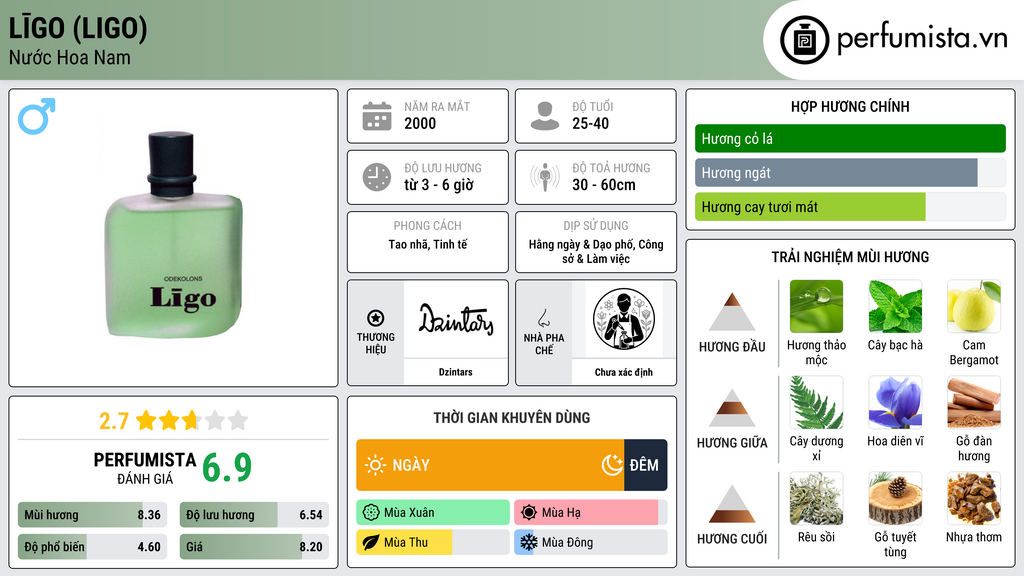
Task: Click the person icon beside Độ tuổi
Action: pyautogui.click(x=545, y=116)
